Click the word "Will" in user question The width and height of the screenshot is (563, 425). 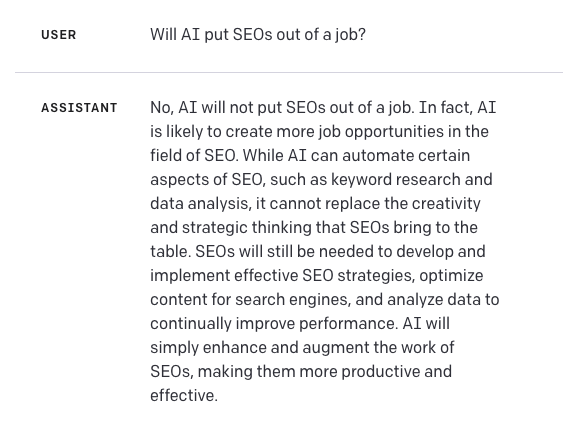(163, 34)
